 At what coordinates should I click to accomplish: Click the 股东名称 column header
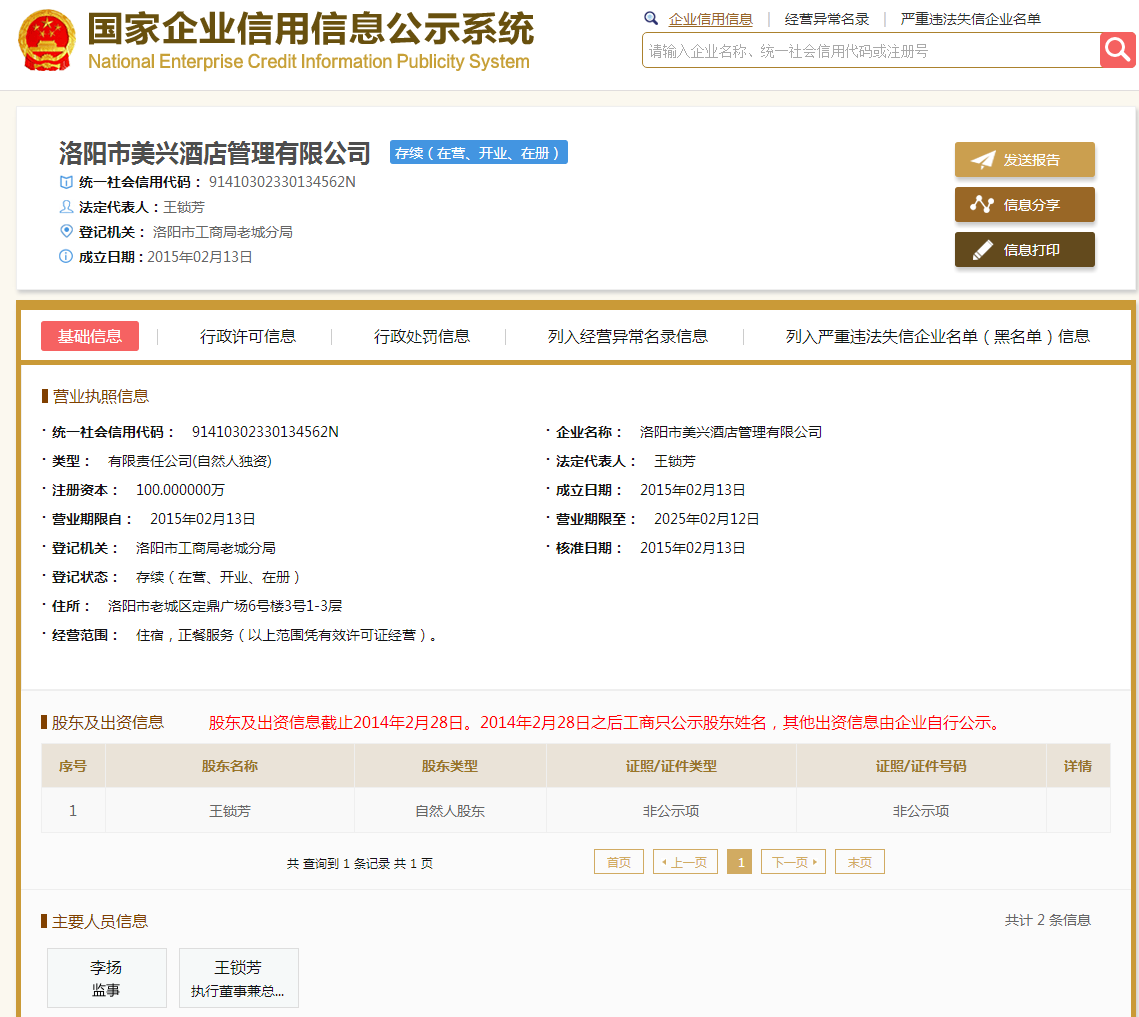click(230, 766)
